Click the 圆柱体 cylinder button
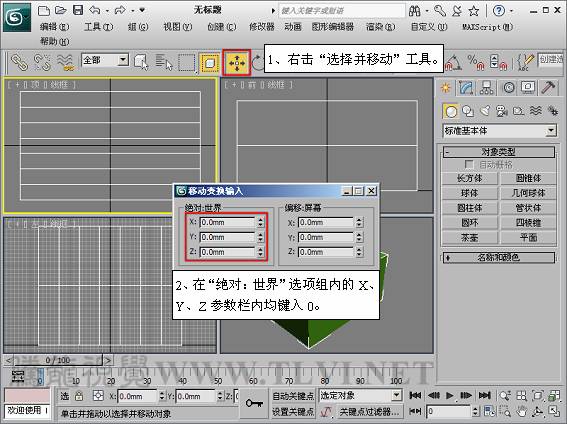 pyautogui.click(x=469, y=208)
